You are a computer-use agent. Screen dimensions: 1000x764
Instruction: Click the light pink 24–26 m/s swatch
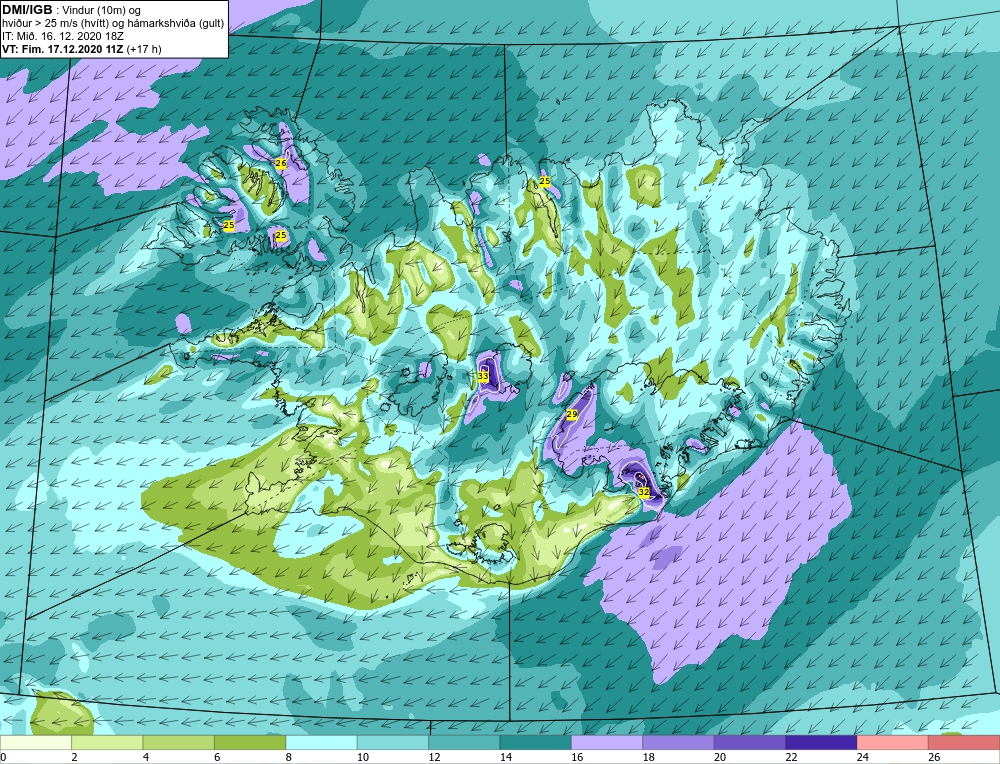893,743
